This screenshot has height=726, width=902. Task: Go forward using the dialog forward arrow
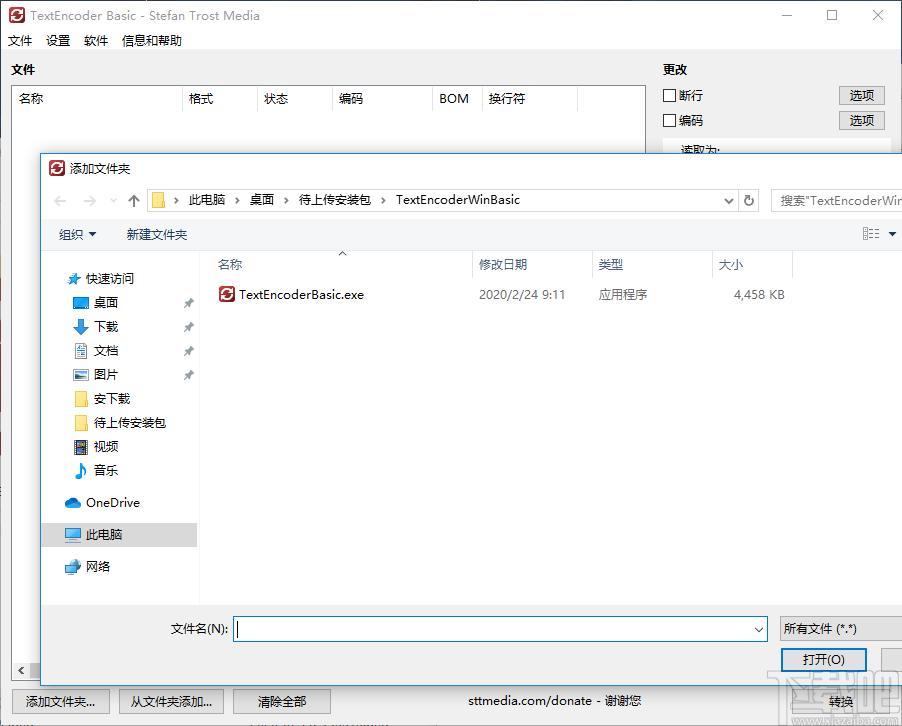tap(90, 201)
